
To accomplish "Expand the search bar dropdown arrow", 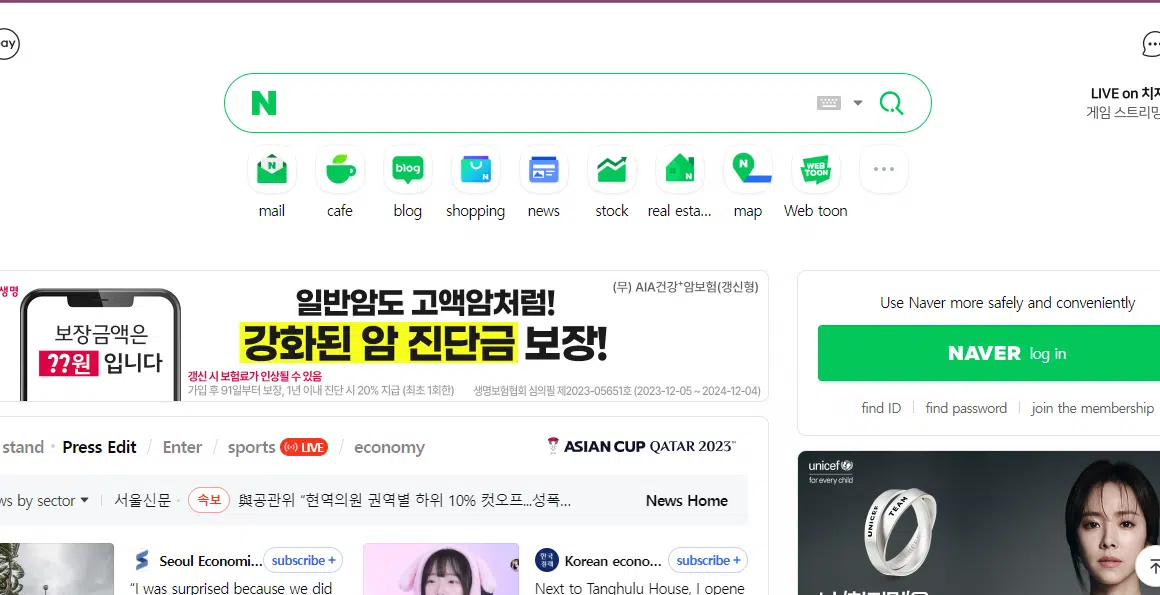I will click(858, 103).
